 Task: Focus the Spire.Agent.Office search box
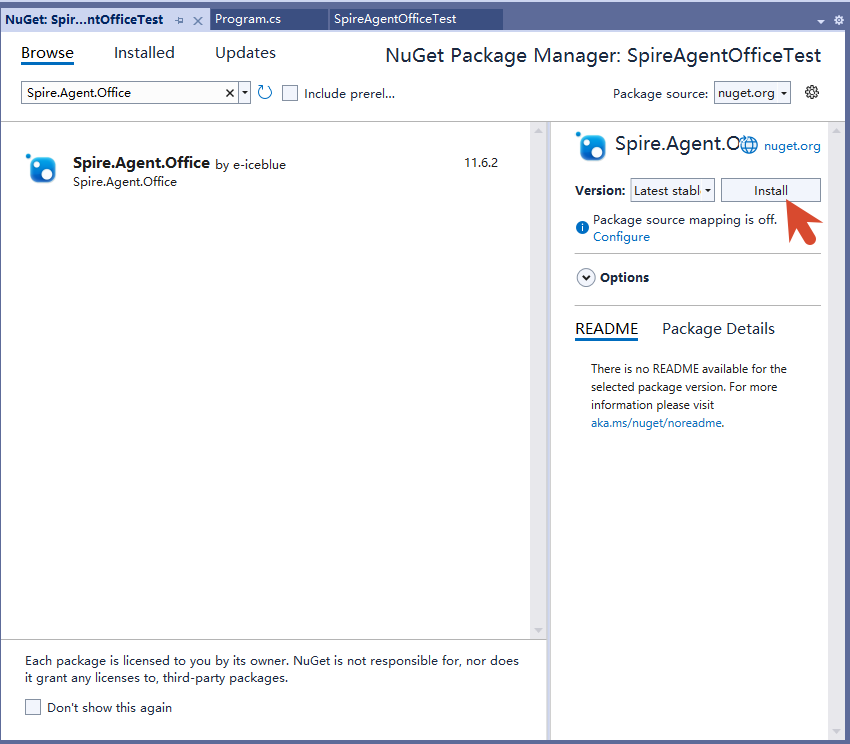(x=123, y=93)
